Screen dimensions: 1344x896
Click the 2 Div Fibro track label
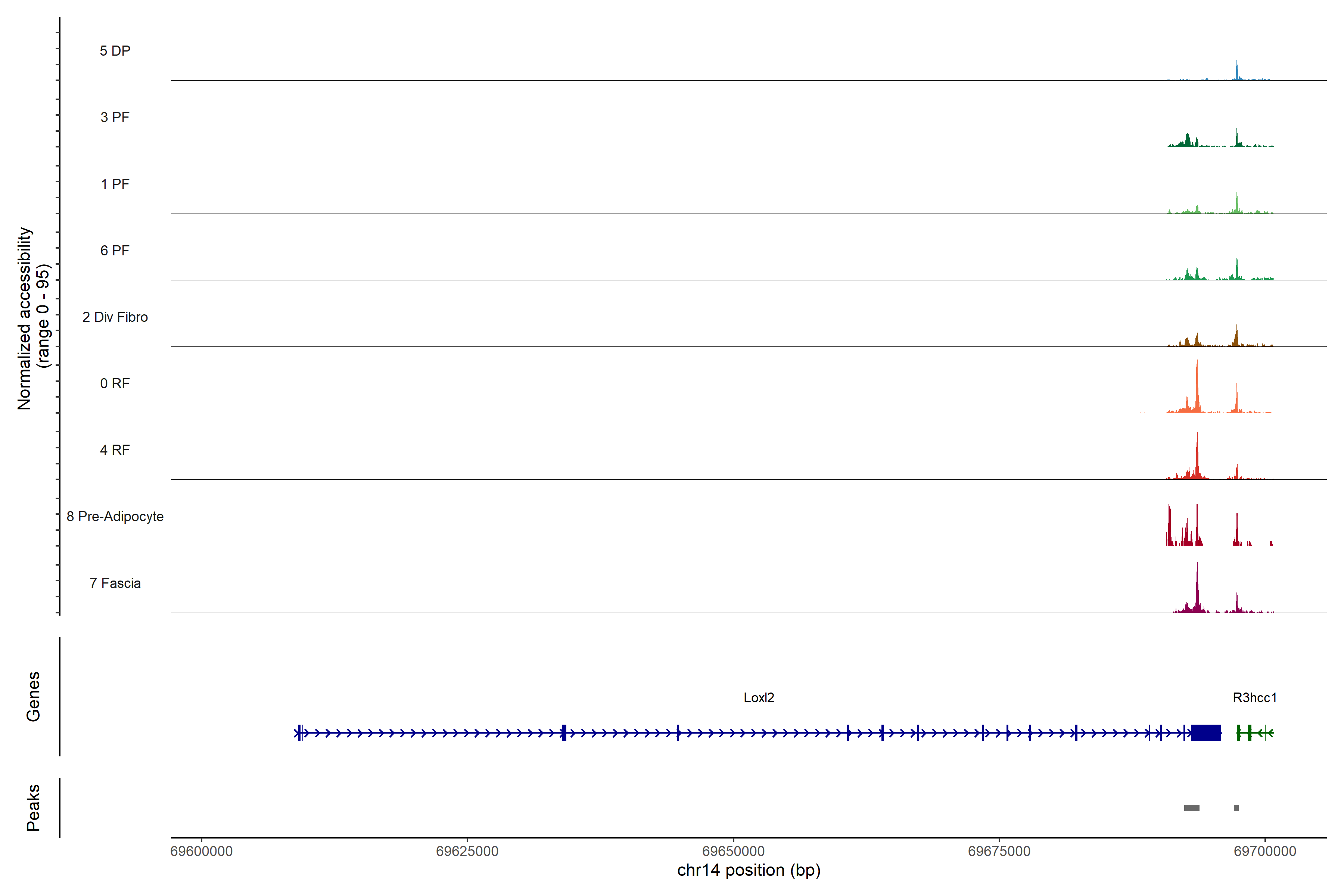click(x=115, y=317)
